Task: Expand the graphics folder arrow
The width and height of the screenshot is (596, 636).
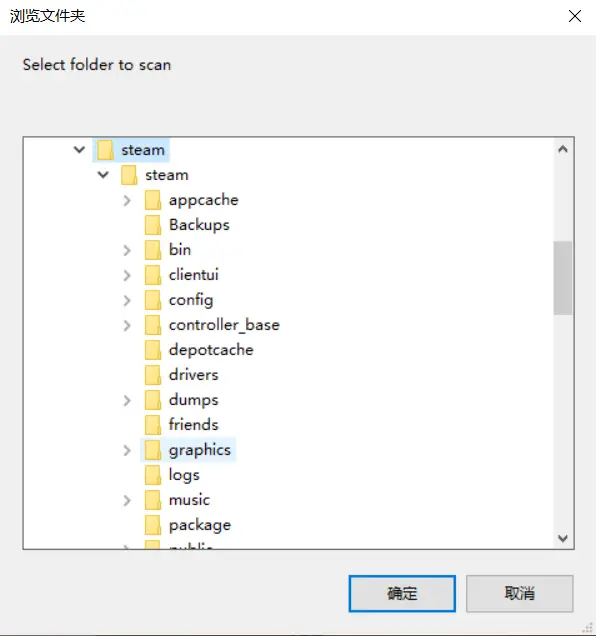Action: tap(127, 450)
